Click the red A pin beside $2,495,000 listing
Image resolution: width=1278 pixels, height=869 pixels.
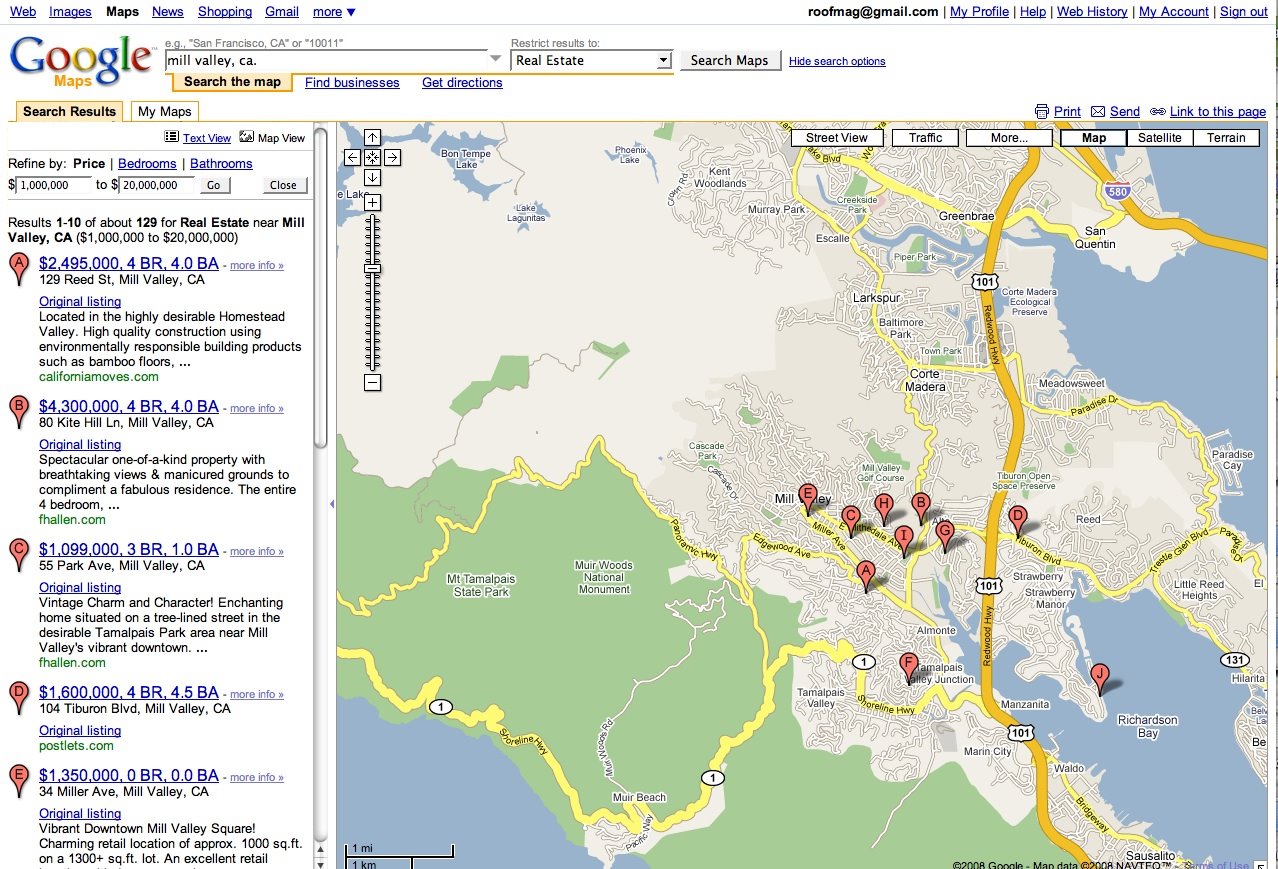tap(18, 269)
